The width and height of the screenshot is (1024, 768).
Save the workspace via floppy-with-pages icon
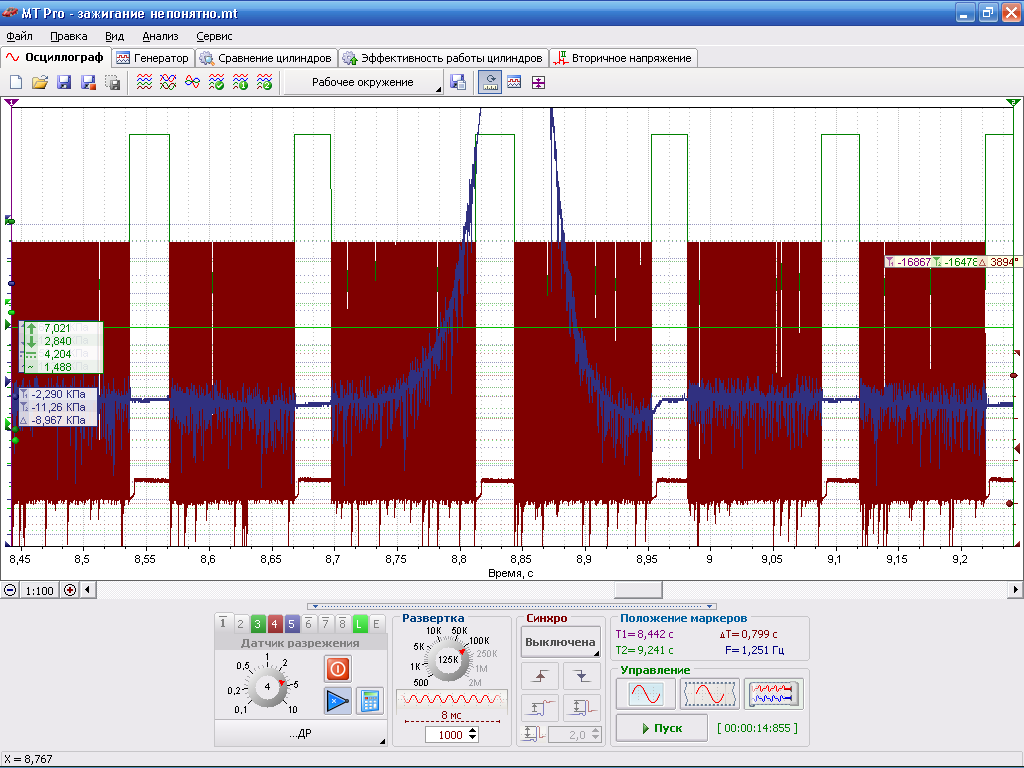coord(458,82)
